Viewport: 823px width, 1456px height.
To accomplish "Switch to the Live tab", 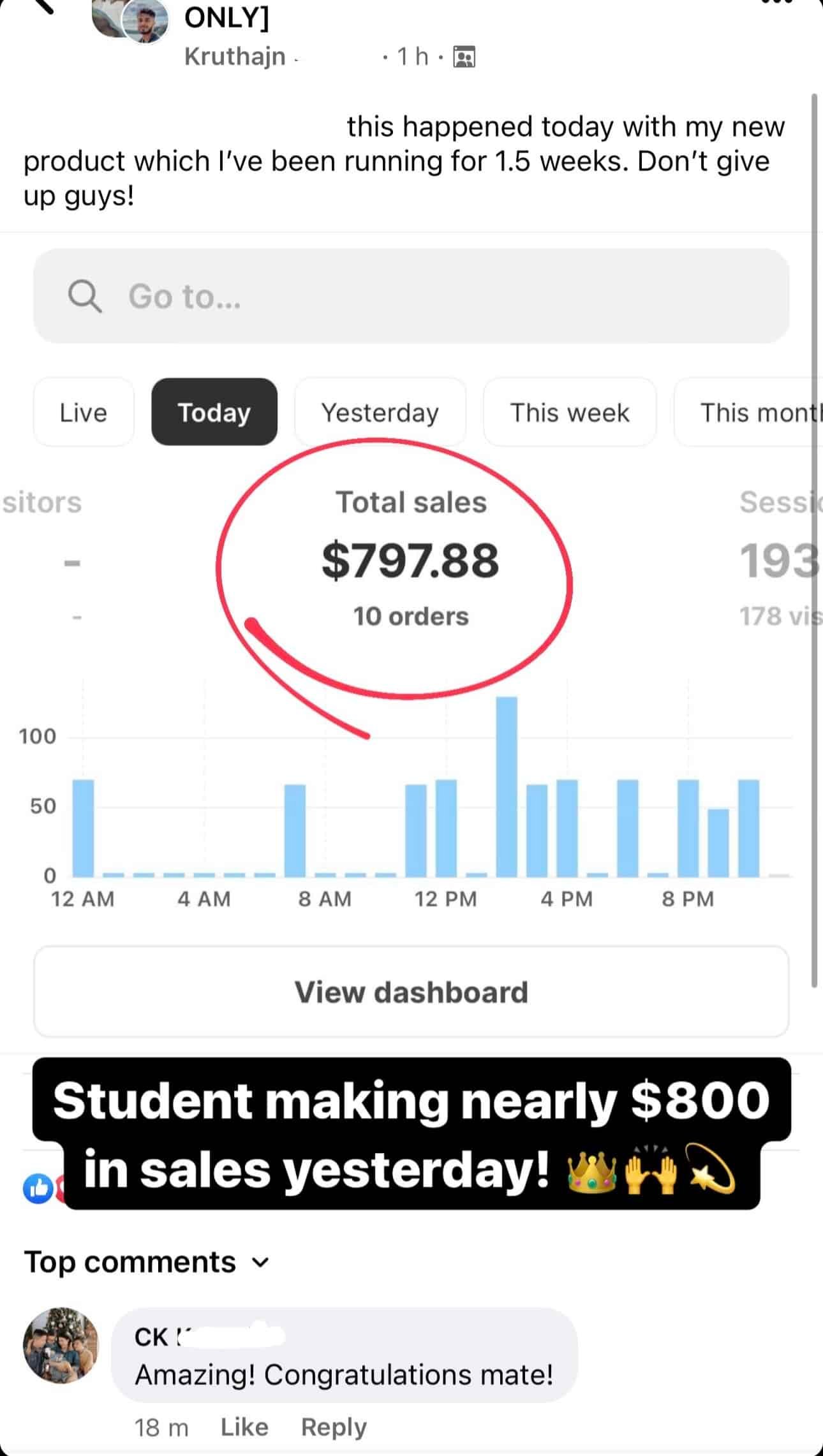I will (x=84, y=413).
